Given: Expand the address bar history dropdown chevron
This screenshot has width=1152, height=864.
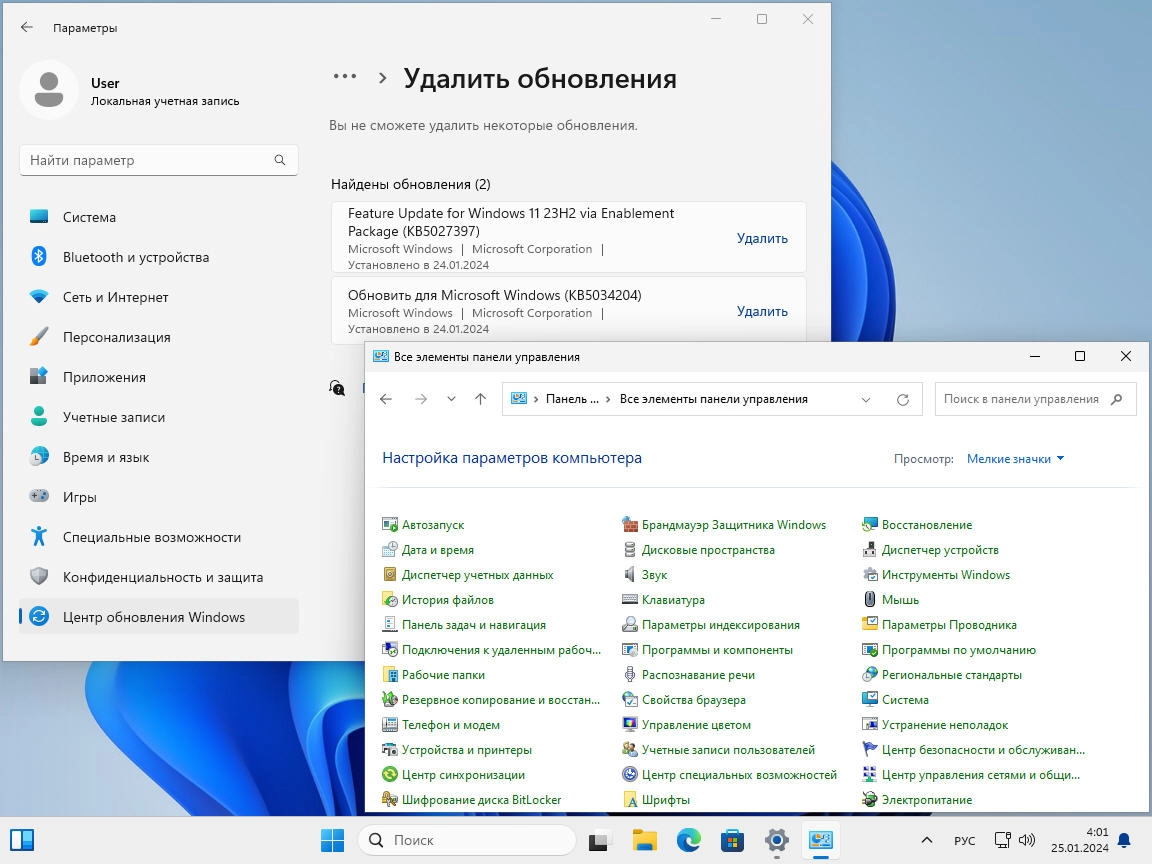Looking at the screenshot, I should tap(865, 400).
